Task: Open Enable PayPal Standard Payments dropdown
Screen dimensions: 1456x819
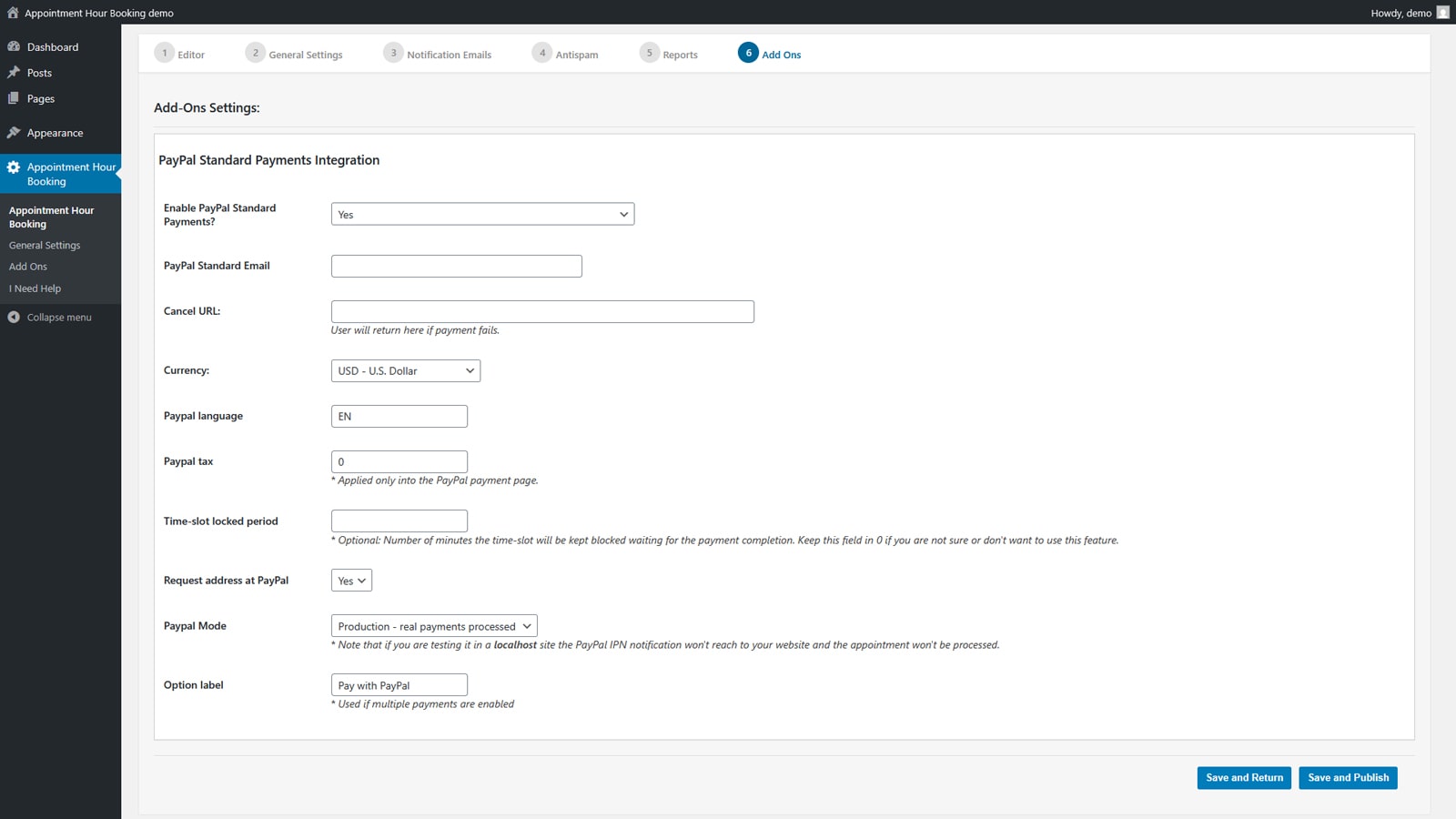Action: tap(482, 214)
